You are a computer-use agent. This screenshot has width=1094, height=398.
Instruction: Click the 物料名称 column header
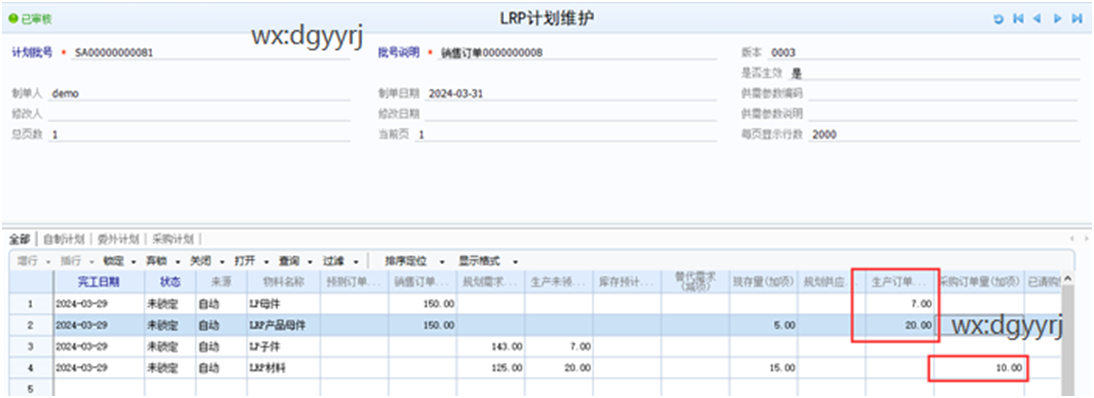[x=283, y=282]
